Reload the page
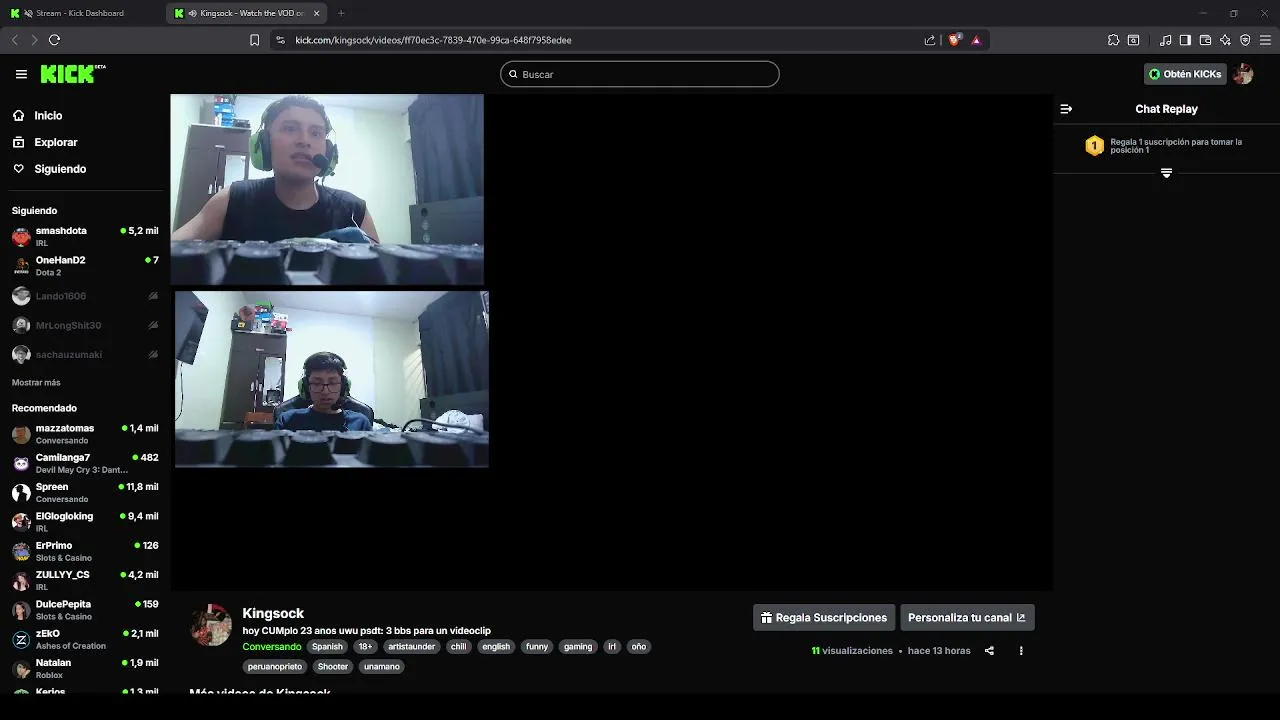The height and width of the screenshot is (720, 1280). pos(54,40)
